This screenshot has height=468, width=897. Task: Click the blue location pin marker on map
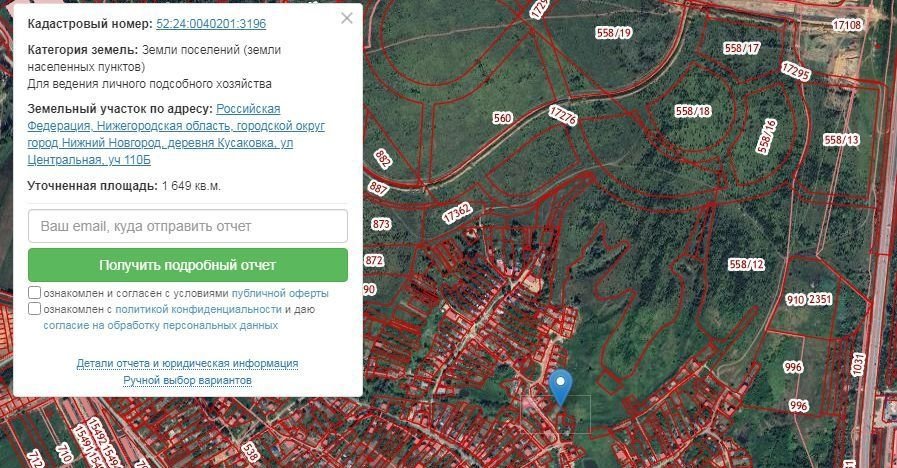561,385
